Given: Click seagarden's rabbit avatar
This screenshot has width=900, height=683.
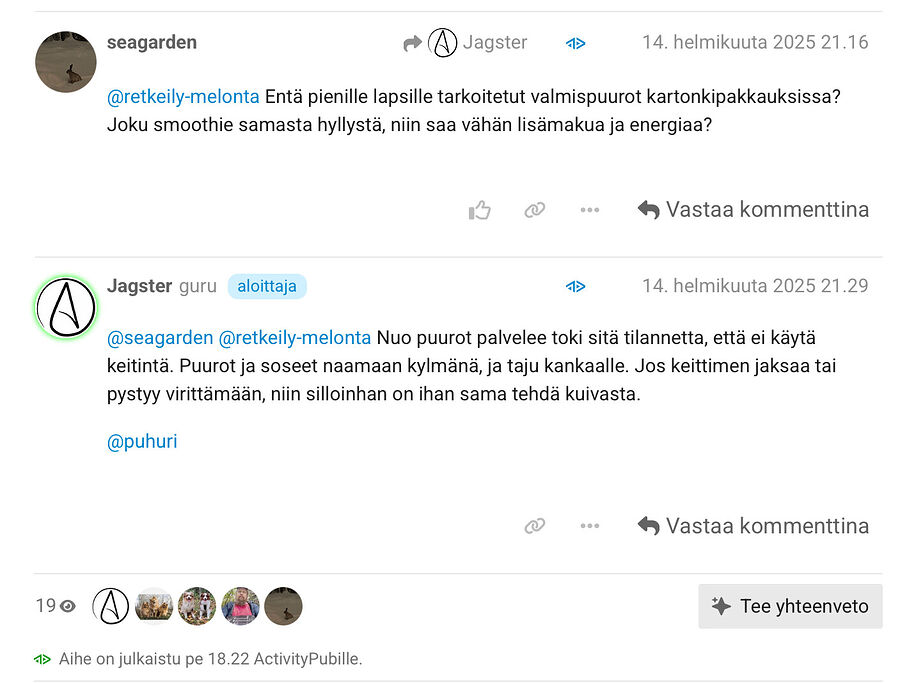Looking at the screenshot, I should point(65,61).
